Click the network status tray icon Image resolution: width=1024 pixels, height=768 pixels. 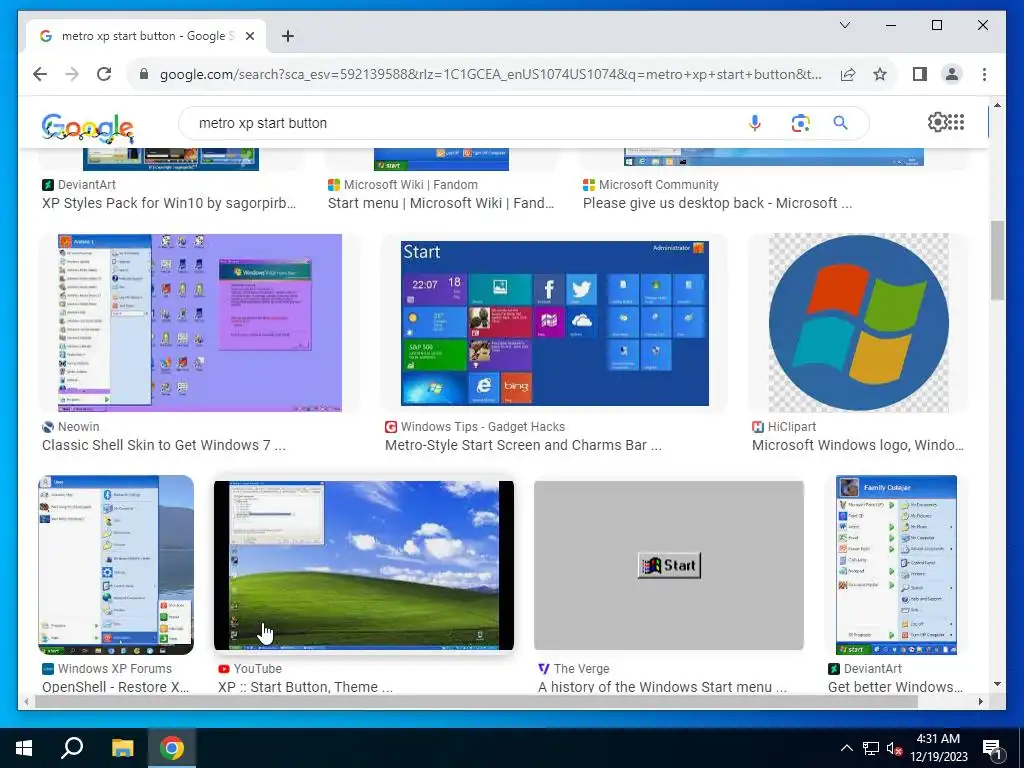[x=871, y=748]
